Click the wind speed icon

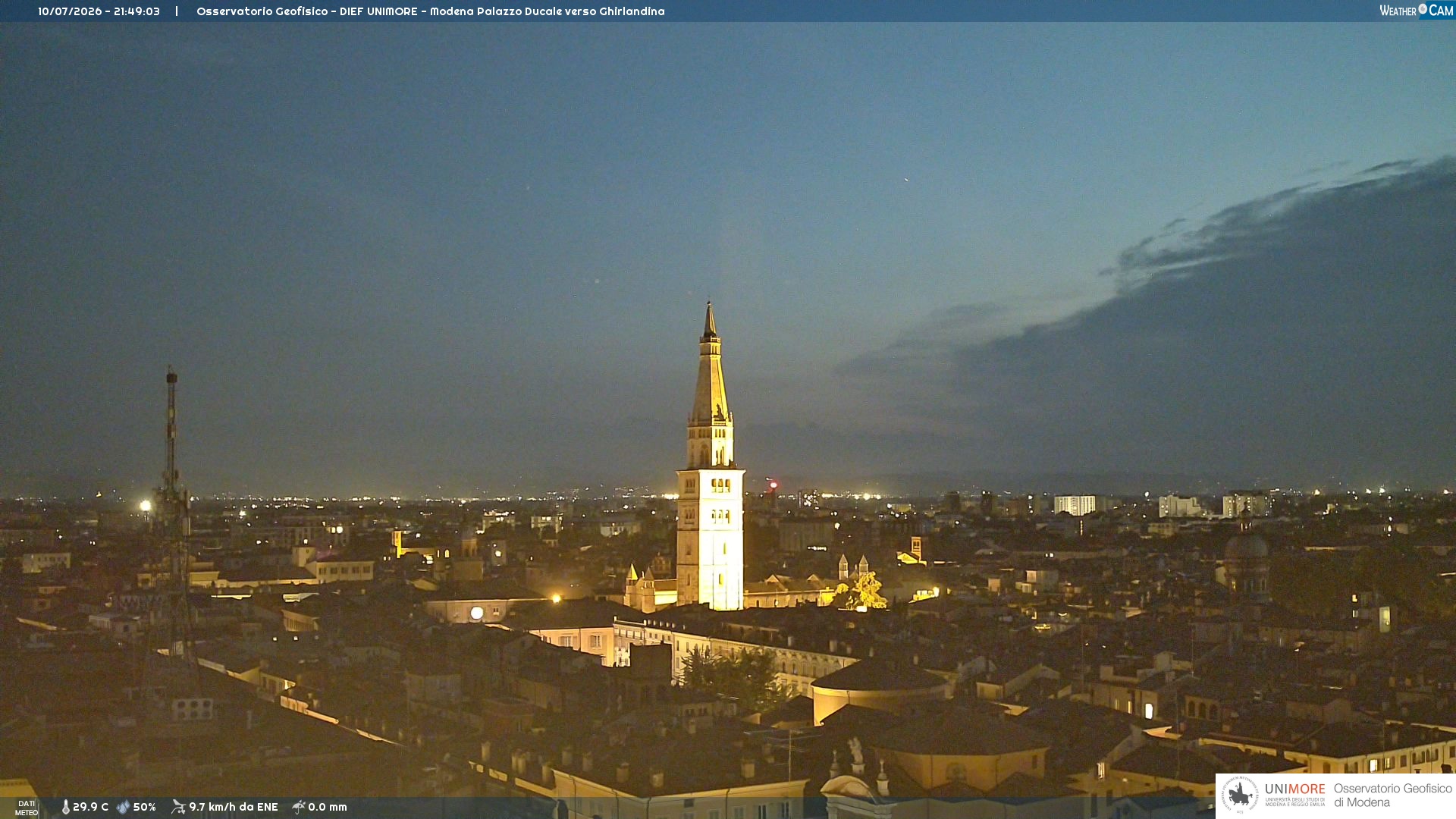coord(178,807)
